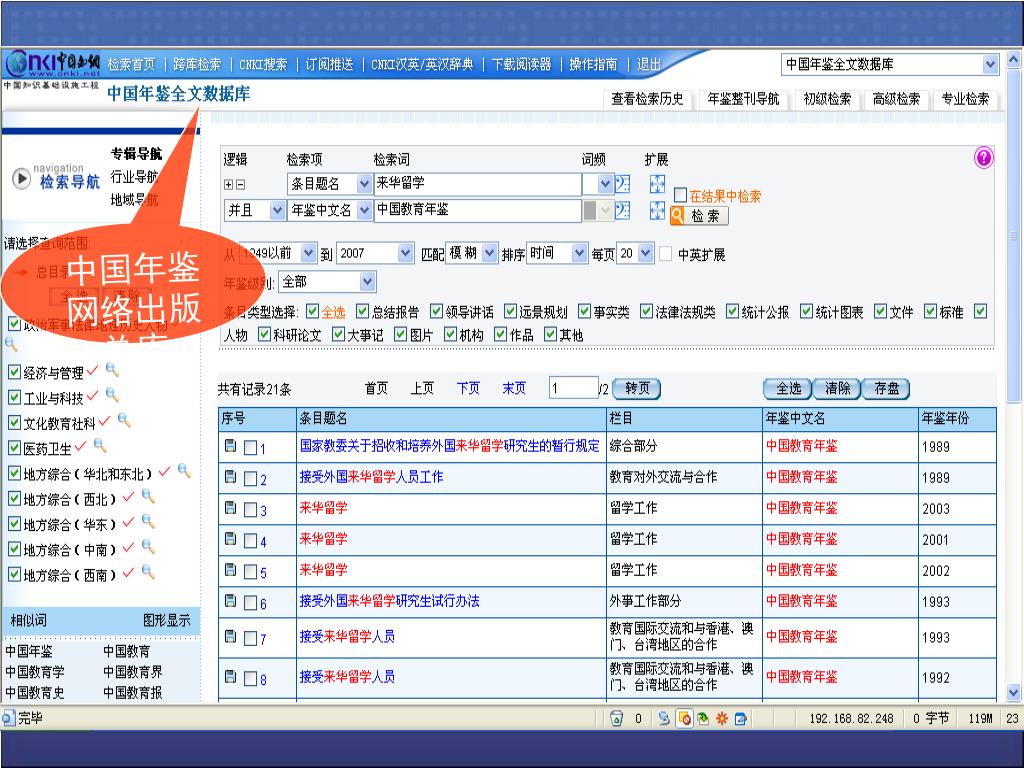
Task: Click the purple help question mark icon
Action: [983, 157]
